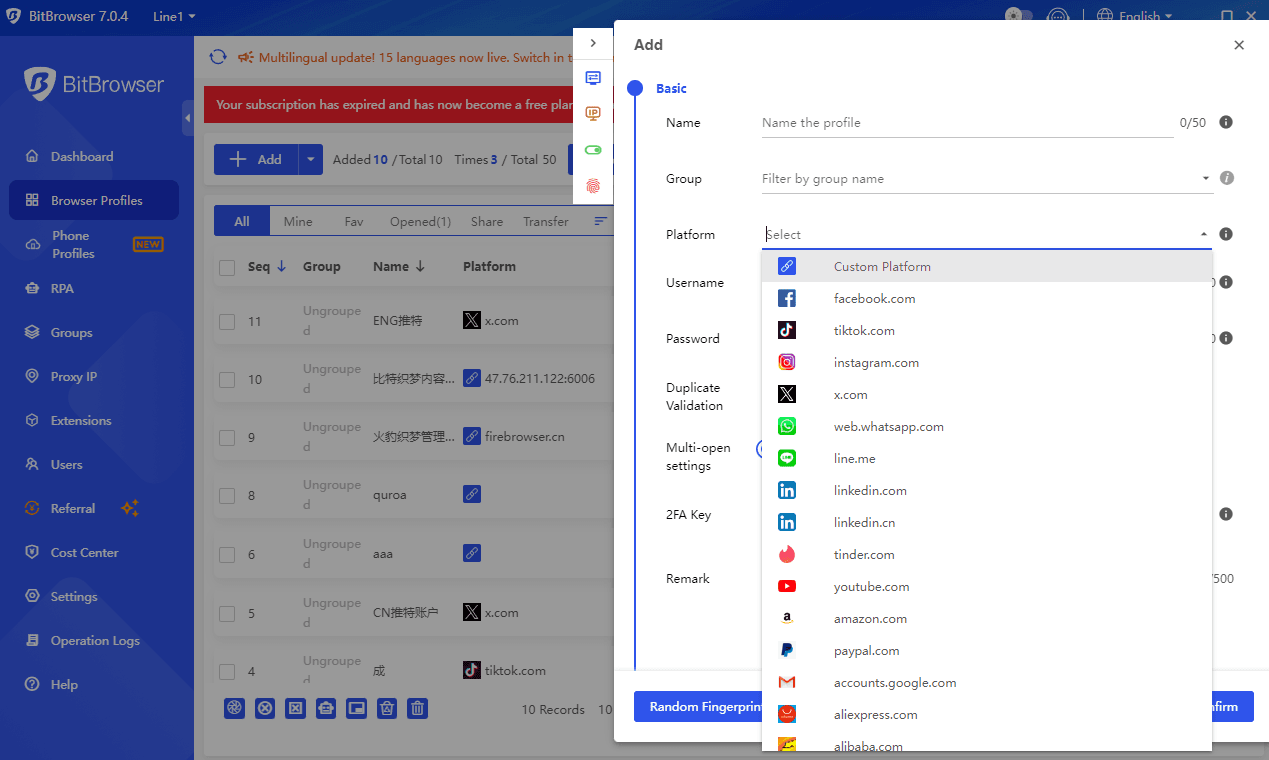Click the refresh icon beside the announcement
This screenshot has height=760, width=1269.
[218, 57]
